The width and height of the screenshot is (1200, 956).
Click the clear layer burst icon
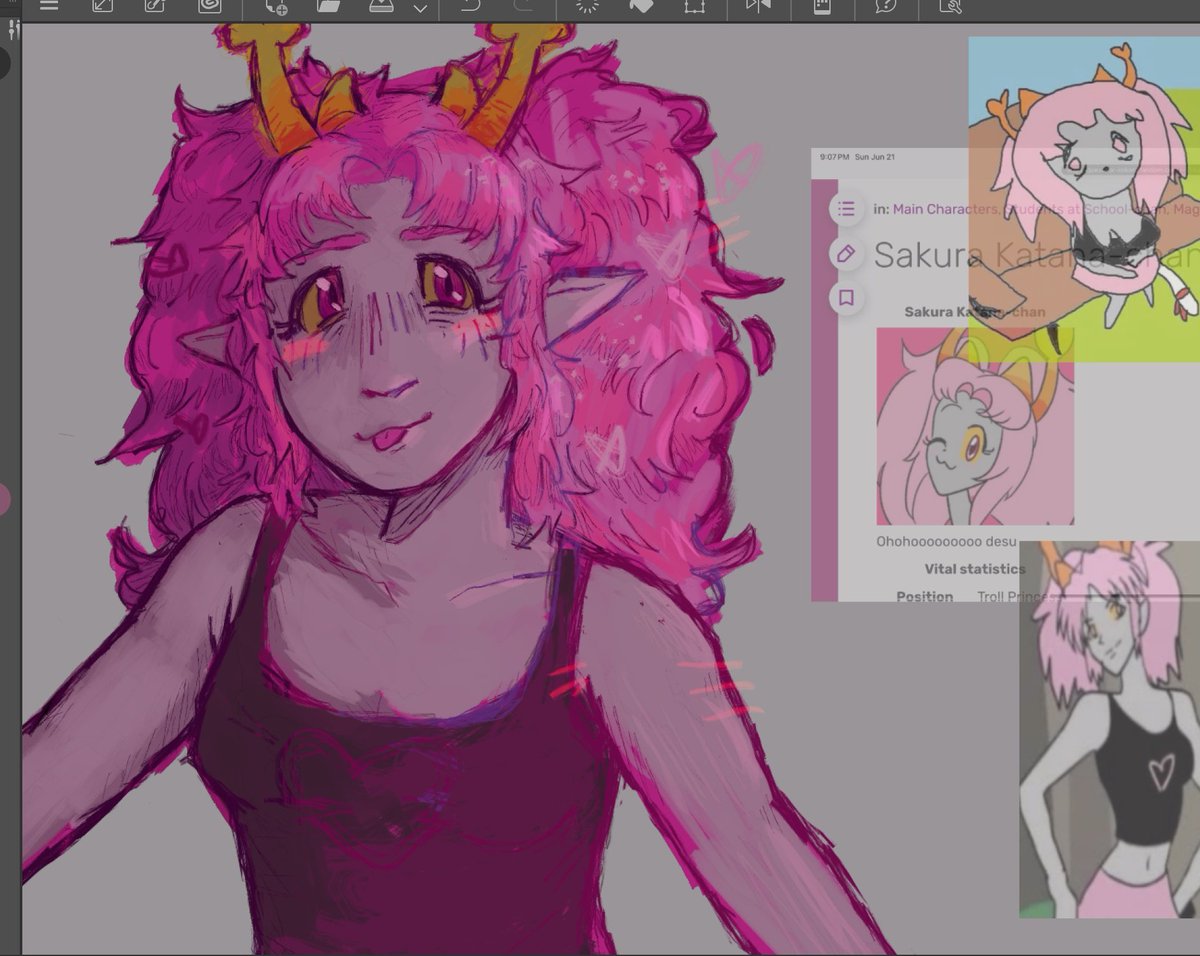click(x=587, y=6)
